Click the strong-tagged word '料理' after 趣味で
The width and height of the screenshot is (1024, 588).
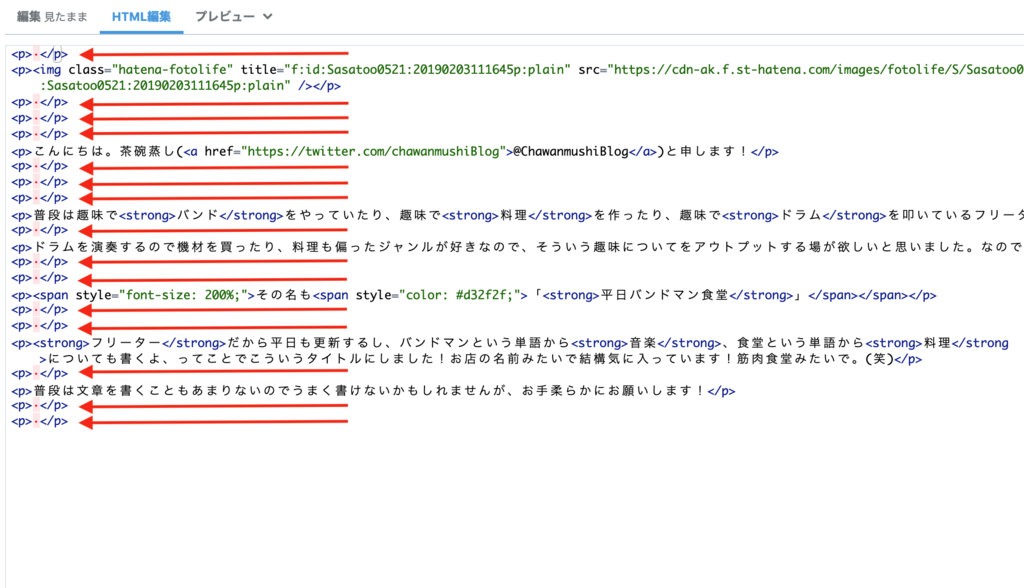pos(513,216)
